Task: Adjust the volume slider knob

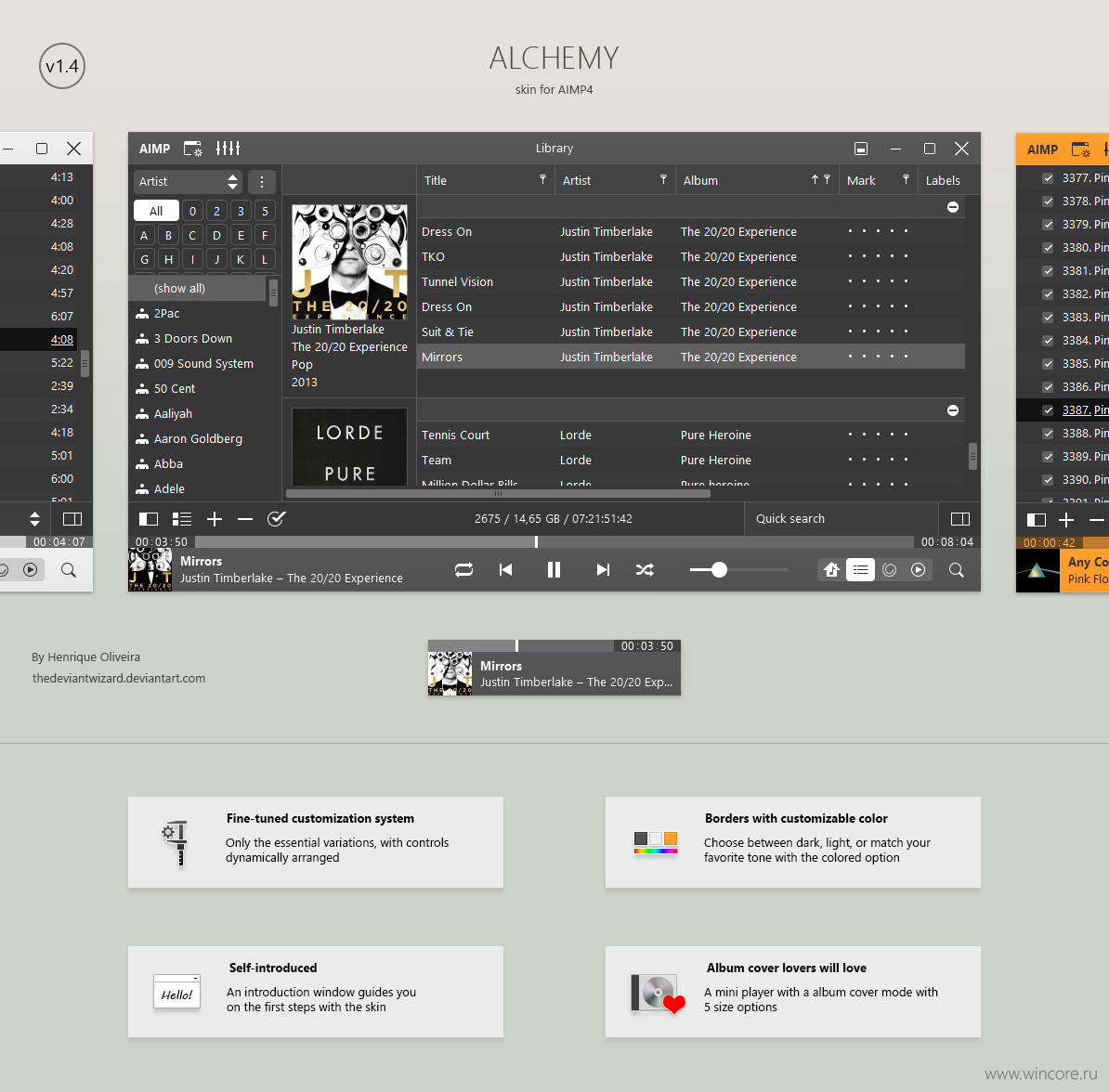Action: pyautogui.click(x=719, y=570)
